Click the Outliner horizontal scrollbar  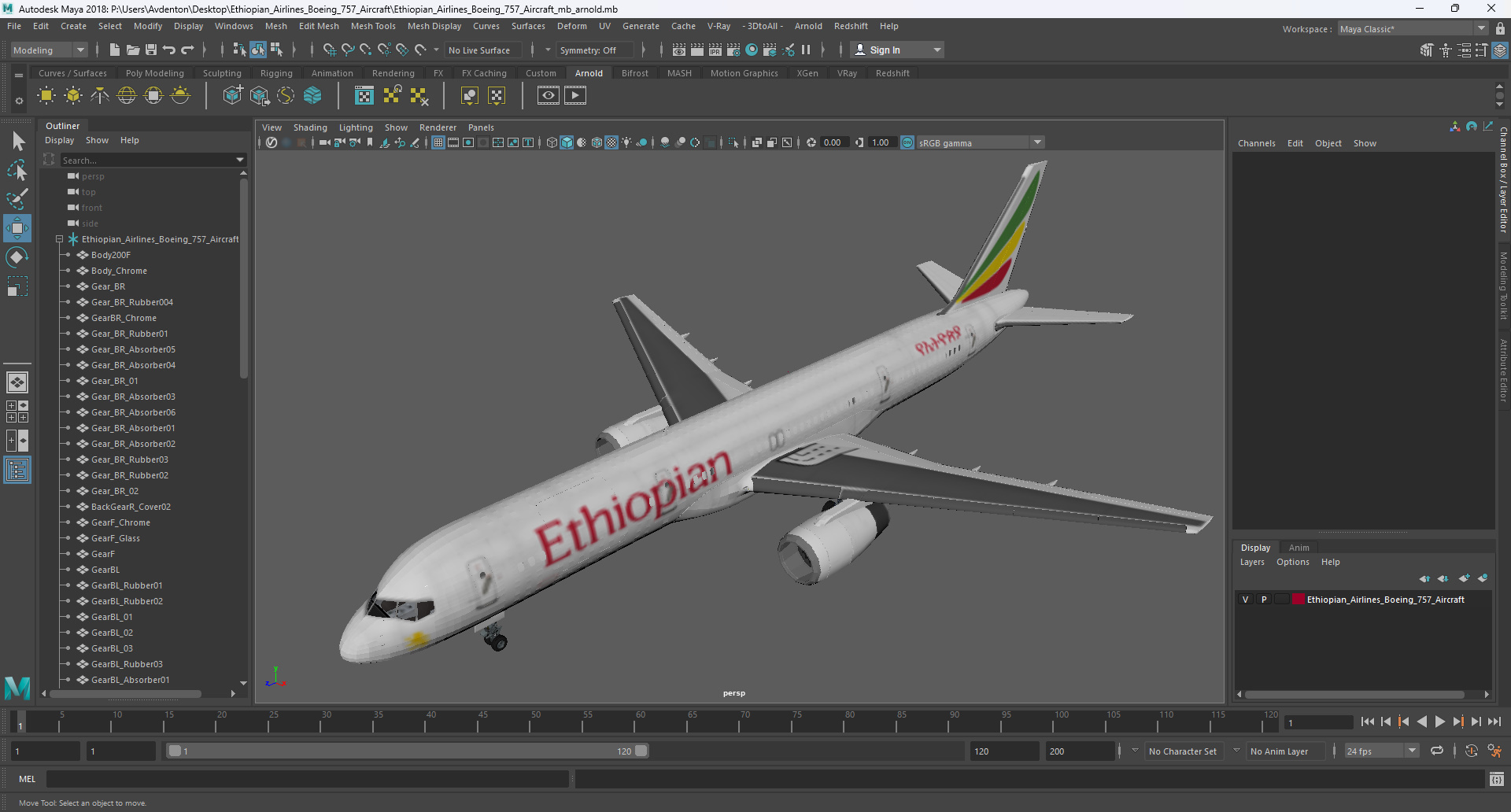pyautogui.click(x=126, y=694)
